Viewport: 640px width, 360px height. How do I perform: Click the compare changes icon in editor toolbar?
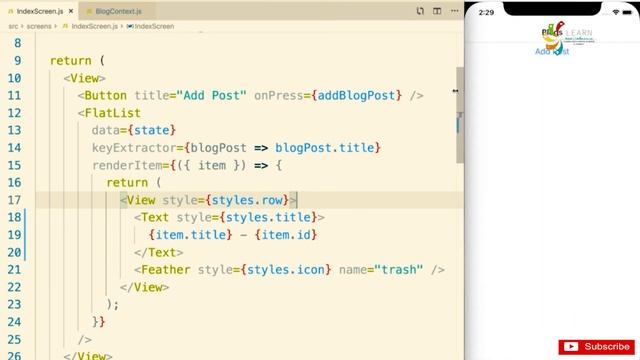[x=420, y=11]
